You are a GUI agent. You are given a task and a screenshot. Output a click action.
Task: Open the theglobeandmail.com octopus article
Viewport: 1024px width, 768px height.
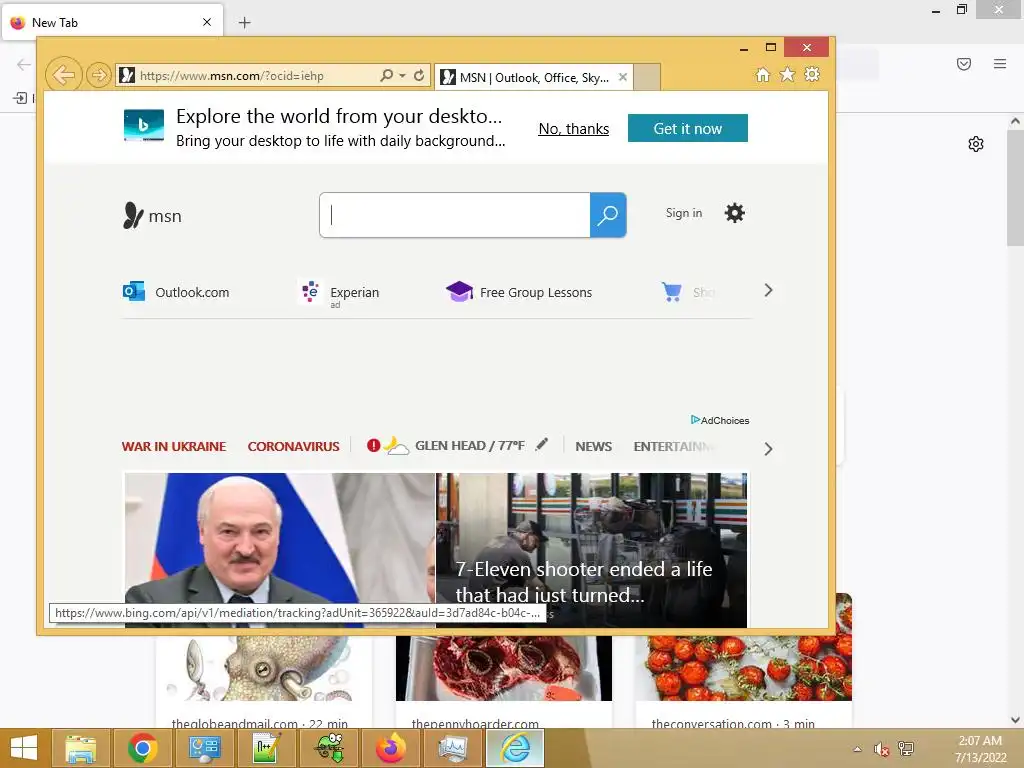(x=264, y=682)
